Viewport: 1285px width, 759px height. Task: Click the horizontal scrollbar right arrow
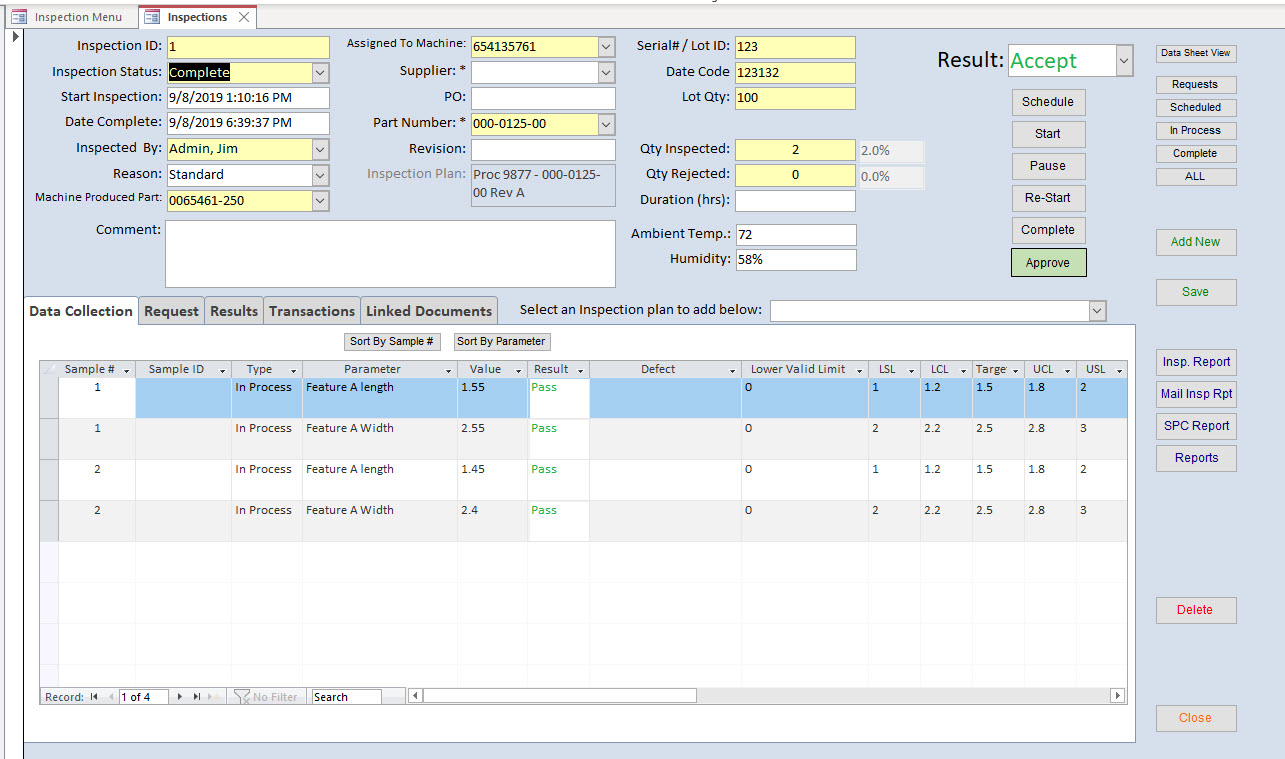(1118, 696)
